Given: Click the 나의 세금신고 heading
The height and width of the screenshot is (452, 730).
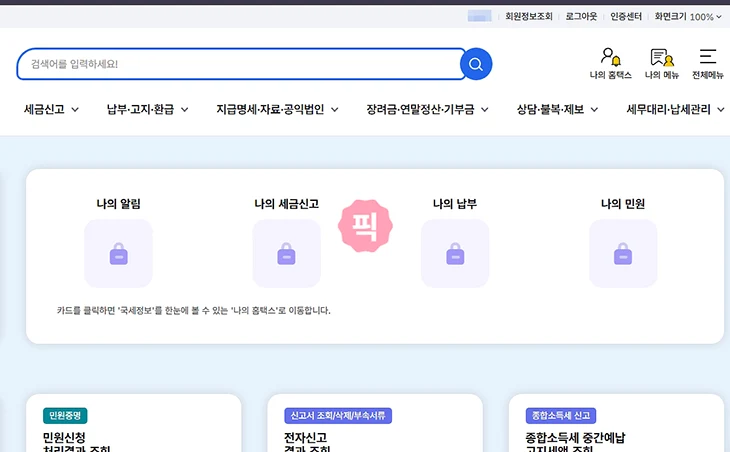Looking at the screenshot, I should 286,204.
